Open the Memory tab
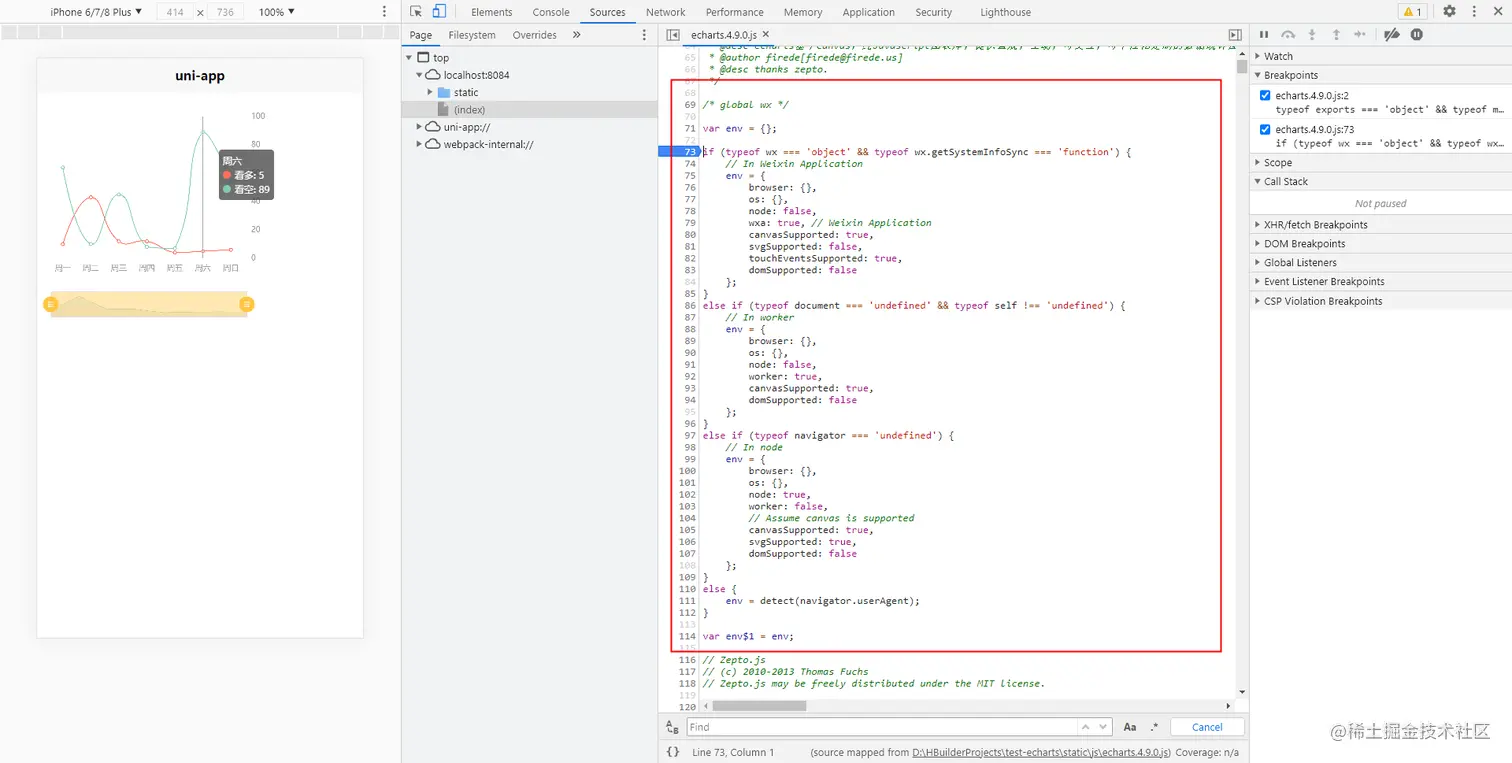1512x763 pixels. click(802, 12)
